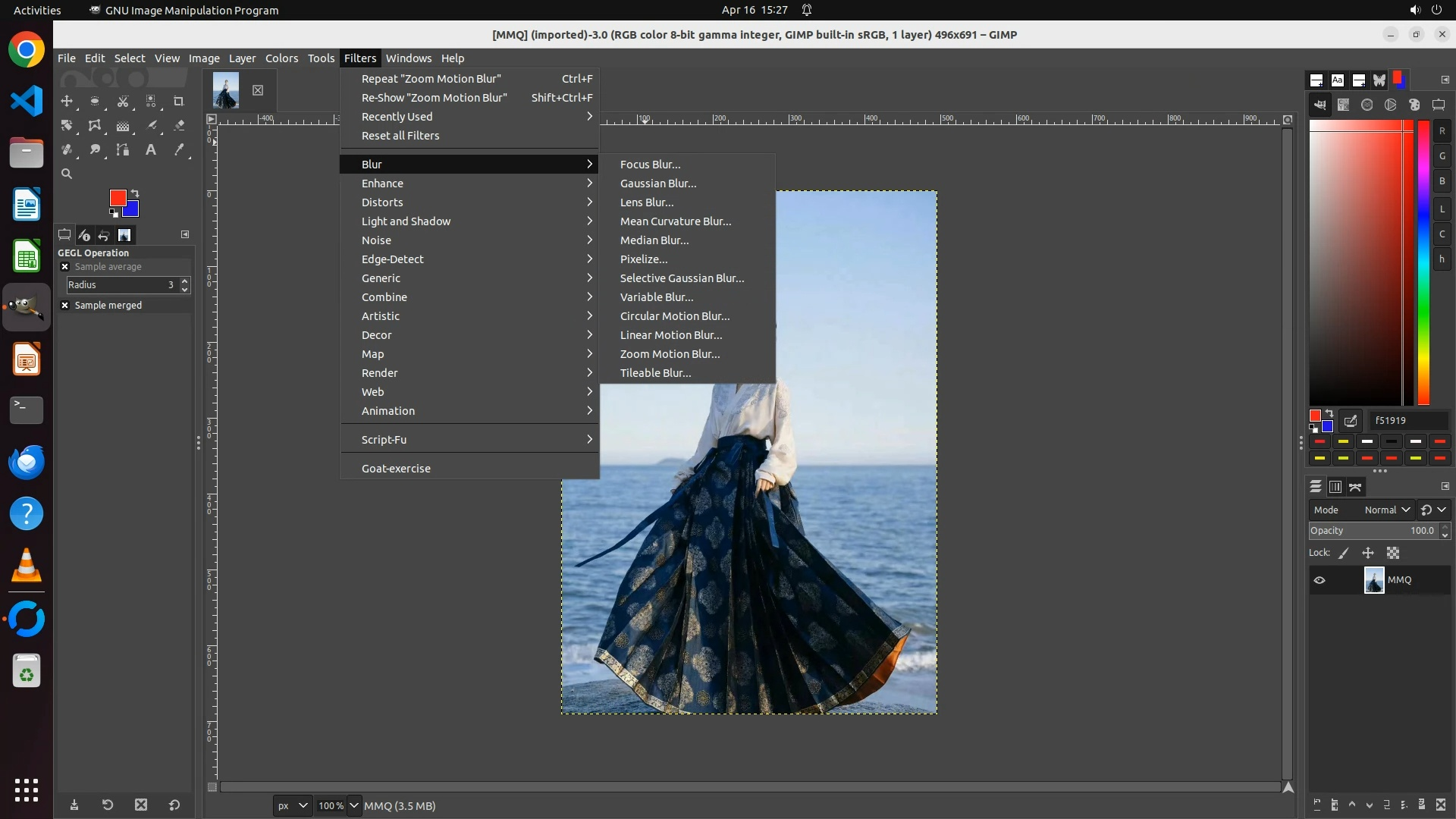Select the Scissors select tool
Viewport: 1456px width, 819px height.
click(x=123, y=102)
